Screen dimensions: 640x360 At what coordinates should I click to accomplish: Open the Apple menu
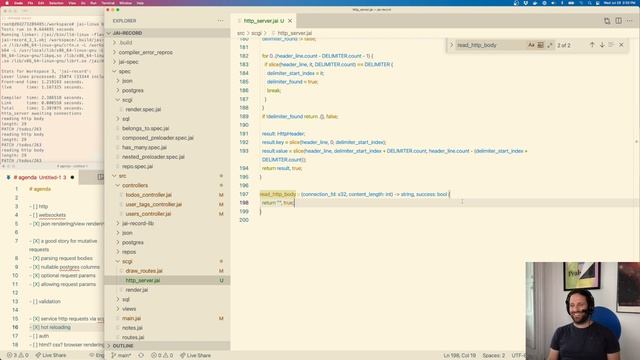tap(7, 3)
